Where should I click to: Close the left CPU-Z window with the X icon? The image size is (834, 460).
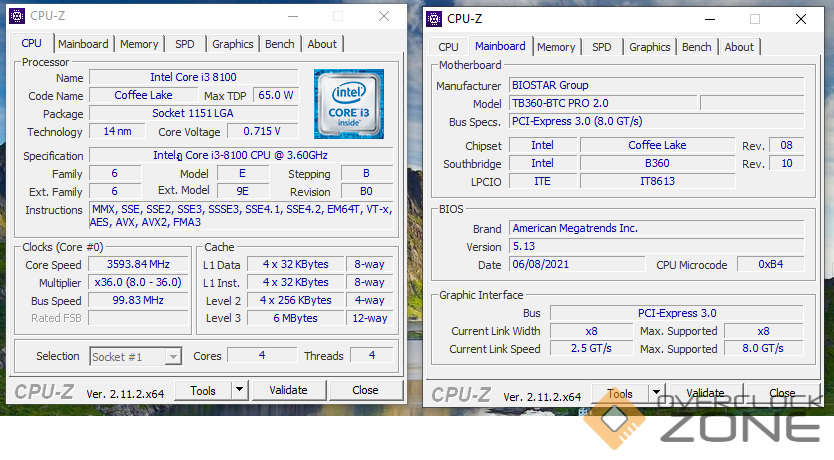384,16
